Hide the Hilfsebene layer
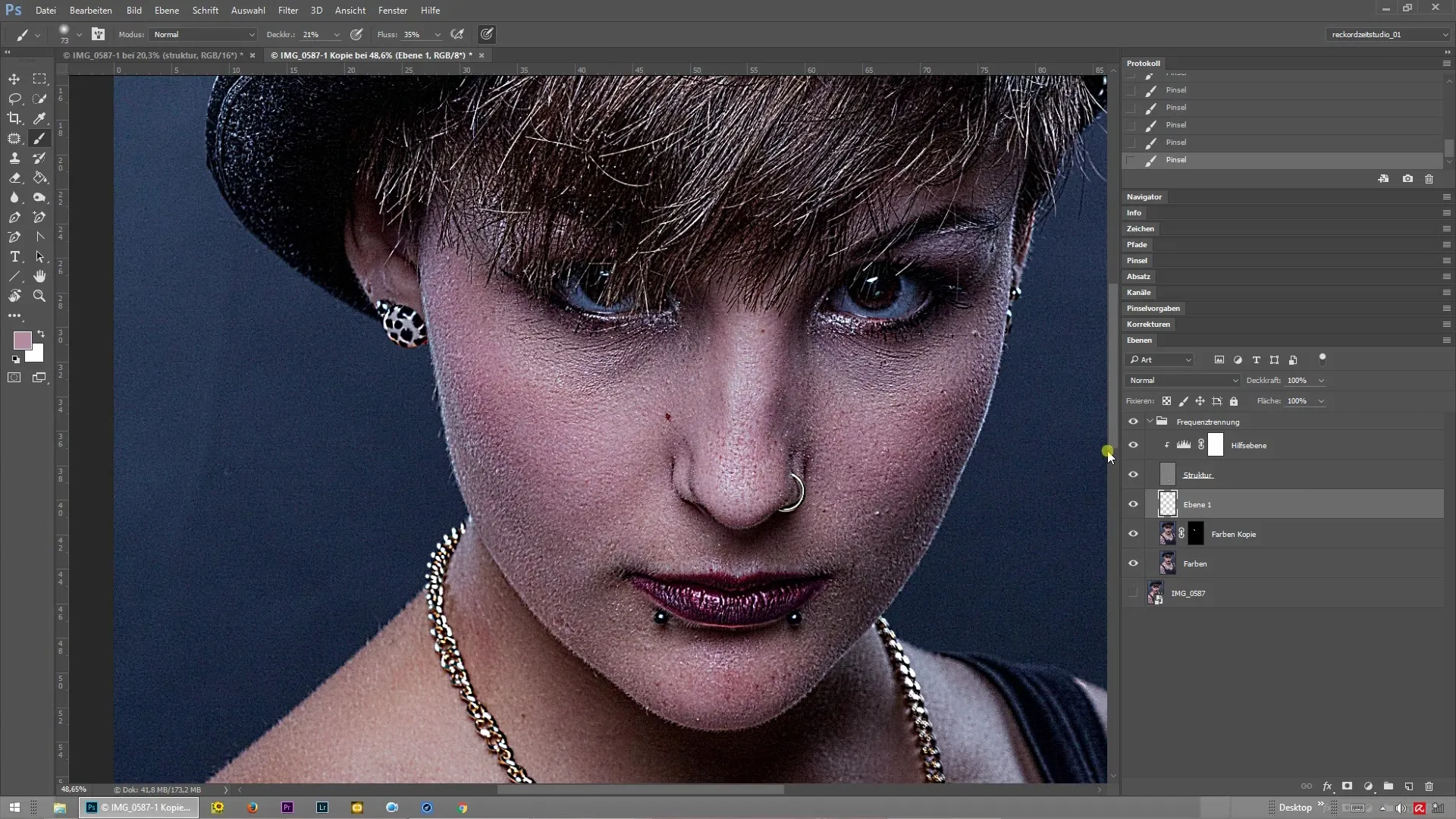This screenshot has height=819, width=1456. click(1133, 445)
